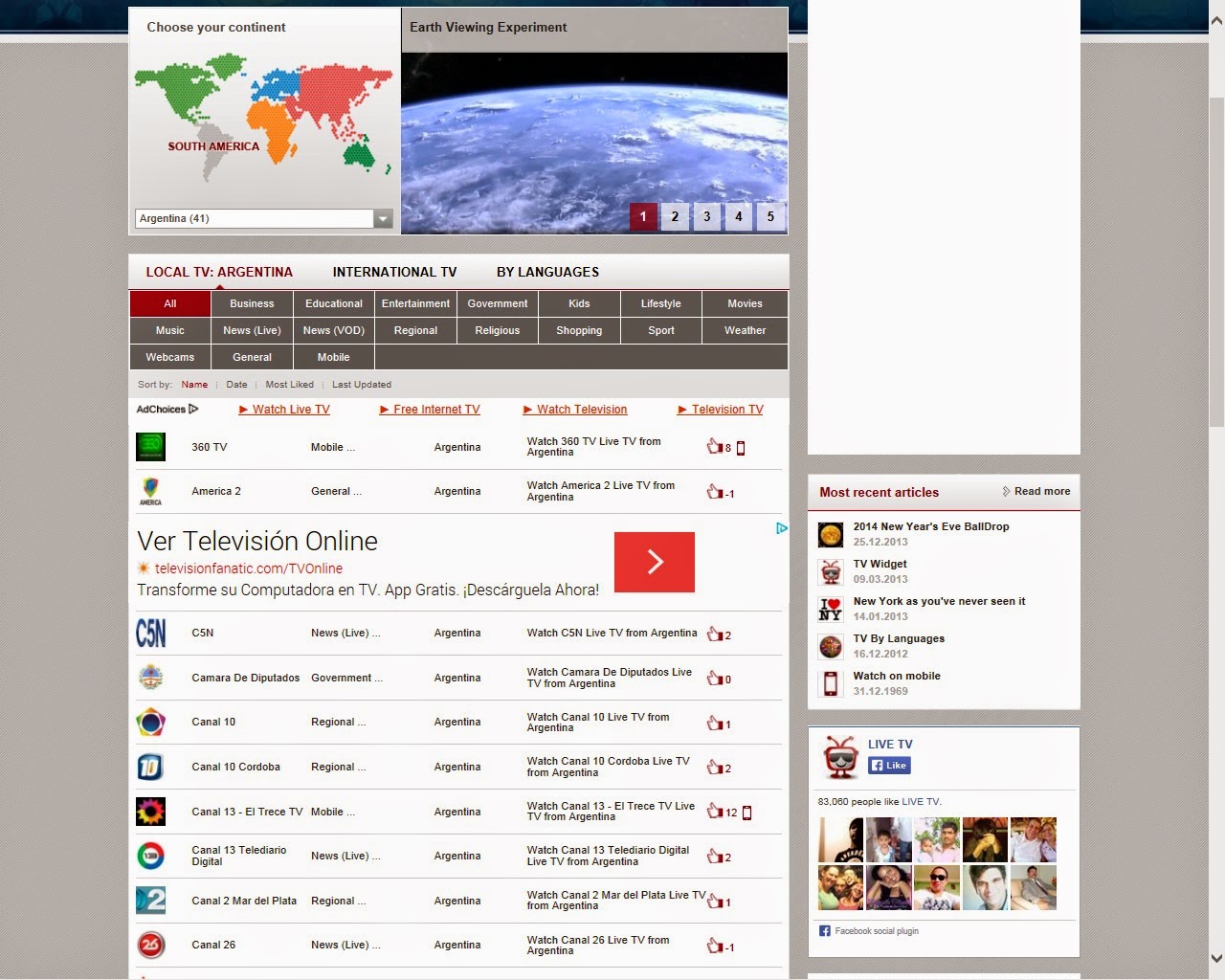Viewport: 1225px width, 980px height.
Task: Click the ad info icon on Ver Televisión ad
Action: click(782, 528)
